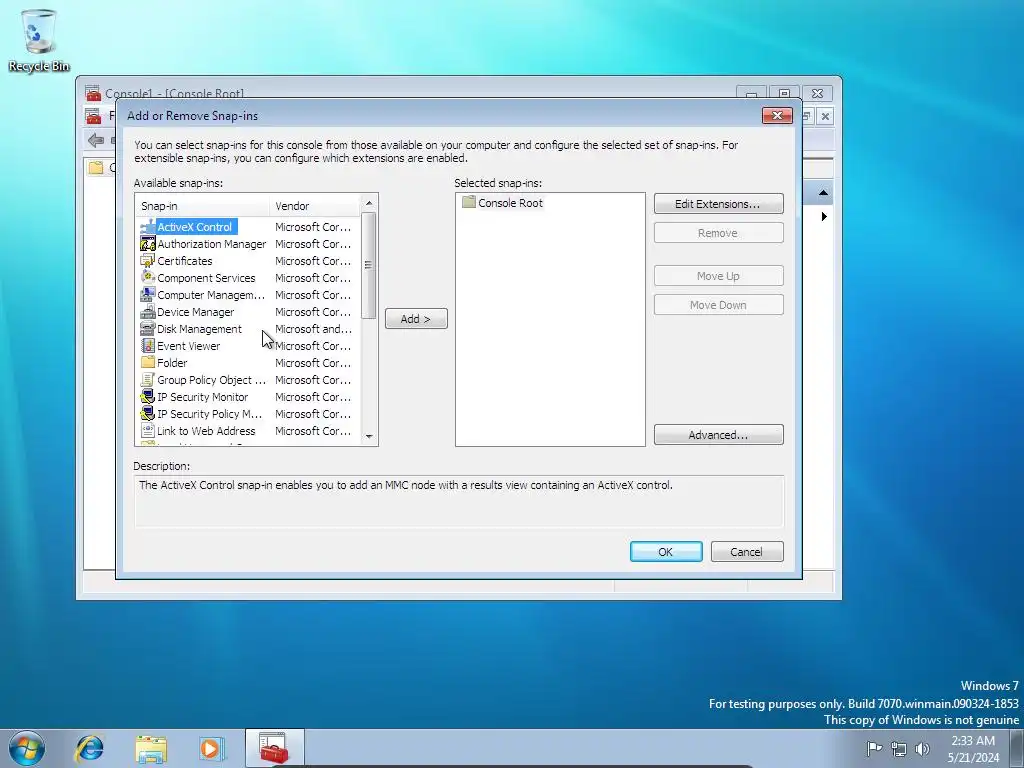Open the network tray icon

pyautogui.click(x=899, y=748)
